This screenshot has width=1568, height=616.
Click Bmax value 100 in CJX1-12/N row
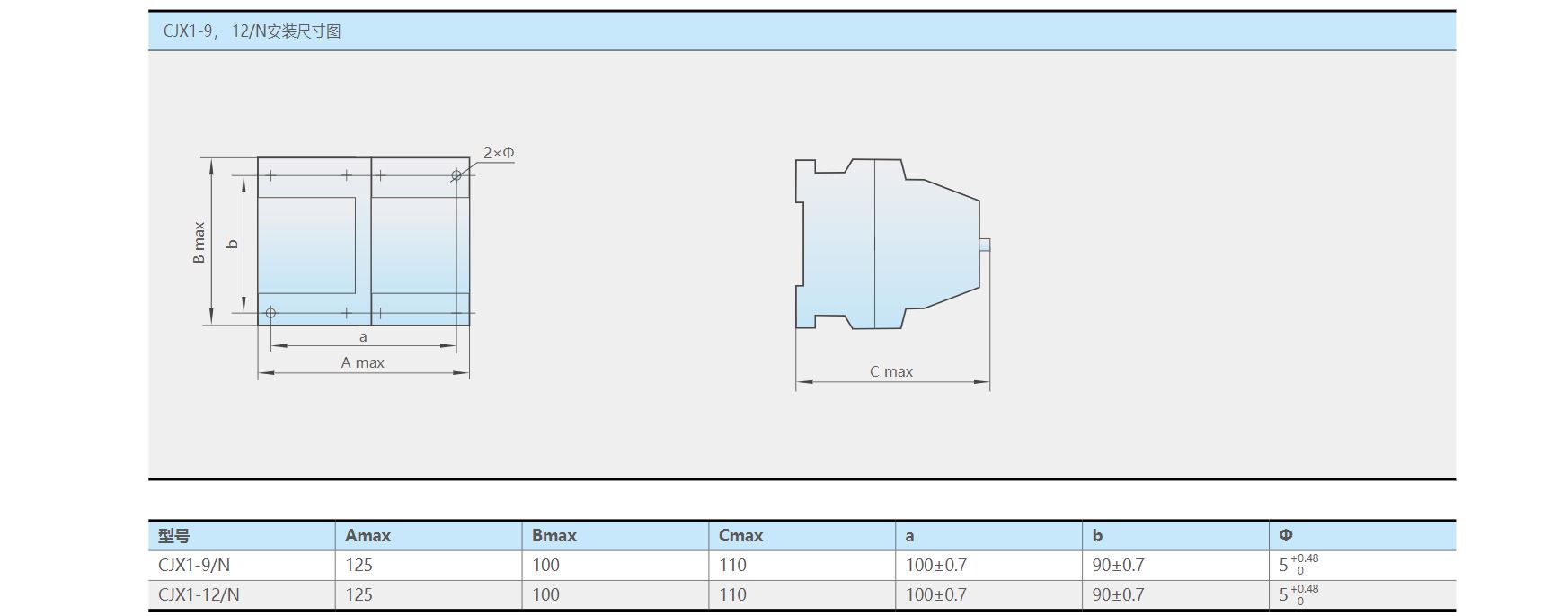pos(545,595)
